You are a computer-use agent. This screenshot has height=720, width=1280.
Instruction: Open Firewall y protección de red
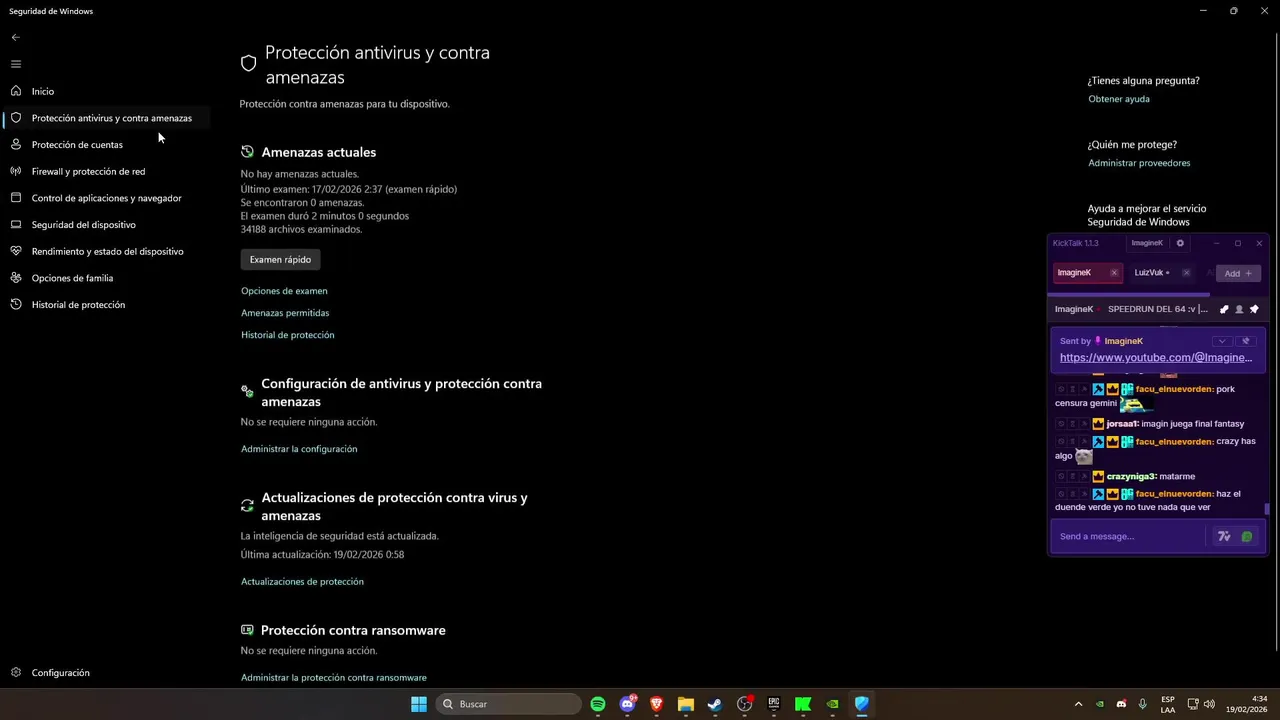click(x=105, y=171)
